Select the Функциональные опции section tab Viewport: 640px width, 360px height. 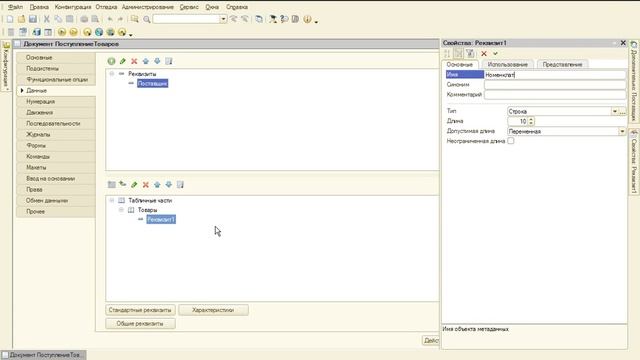56,80
